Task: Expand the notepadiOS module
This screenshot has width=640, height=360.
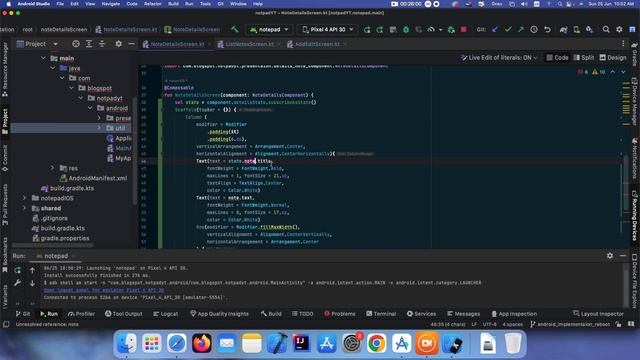Action: (24, 198)
